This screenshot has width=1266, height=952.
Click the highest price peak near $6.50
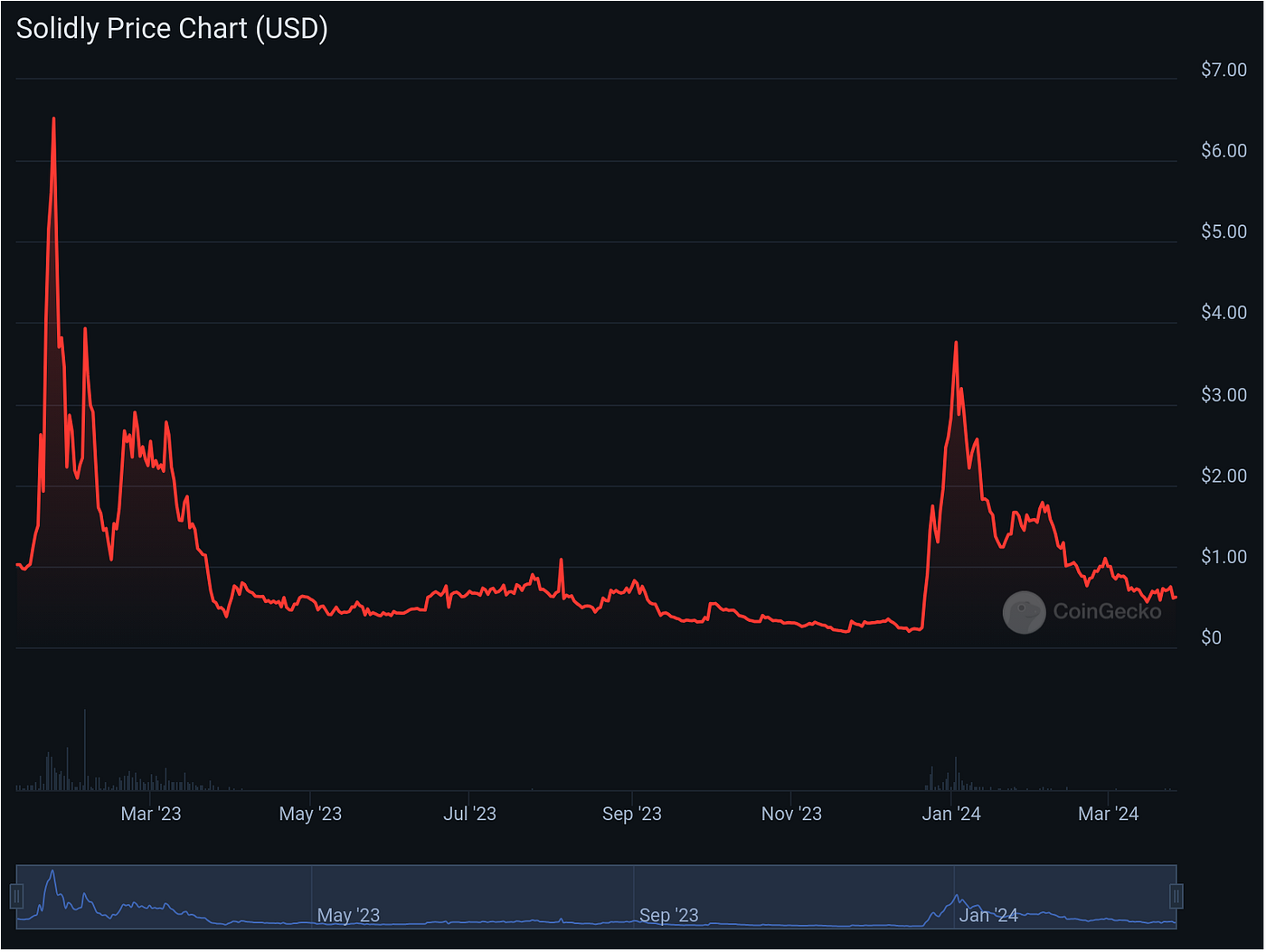click(53, 118)
